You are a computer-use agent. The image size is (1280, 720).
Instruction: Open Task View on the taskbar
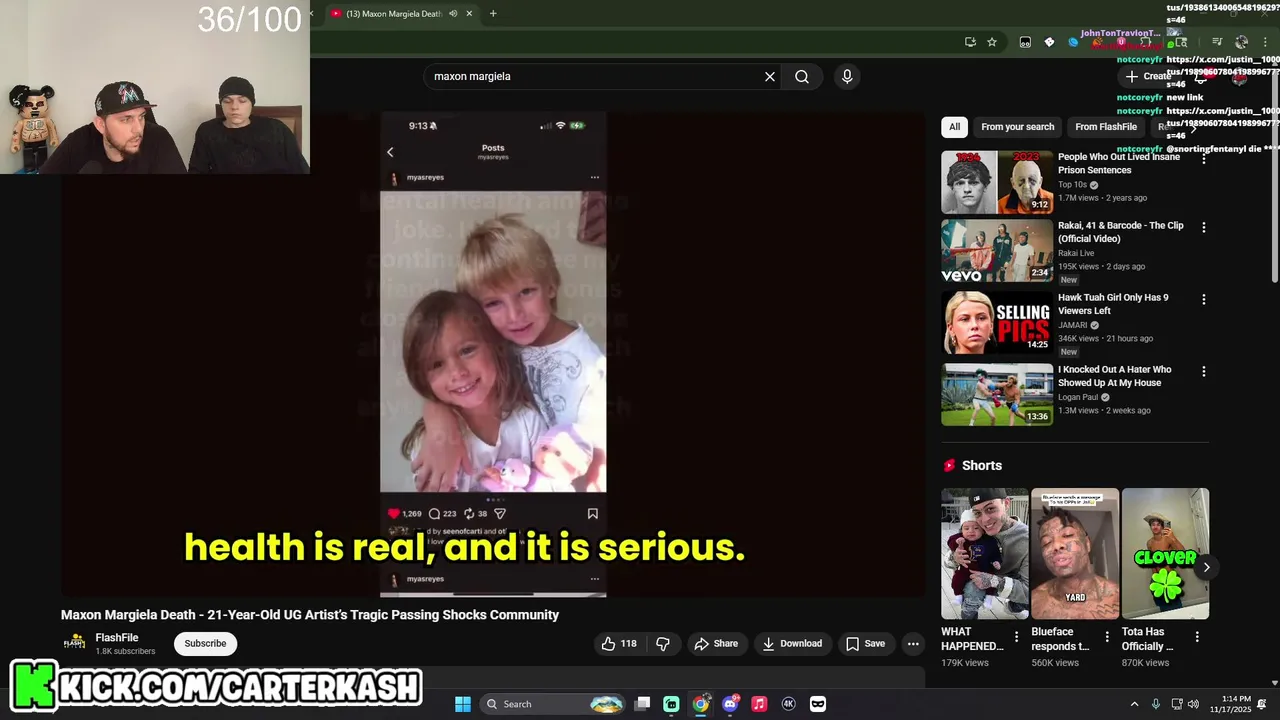click(x=643, y=704)
